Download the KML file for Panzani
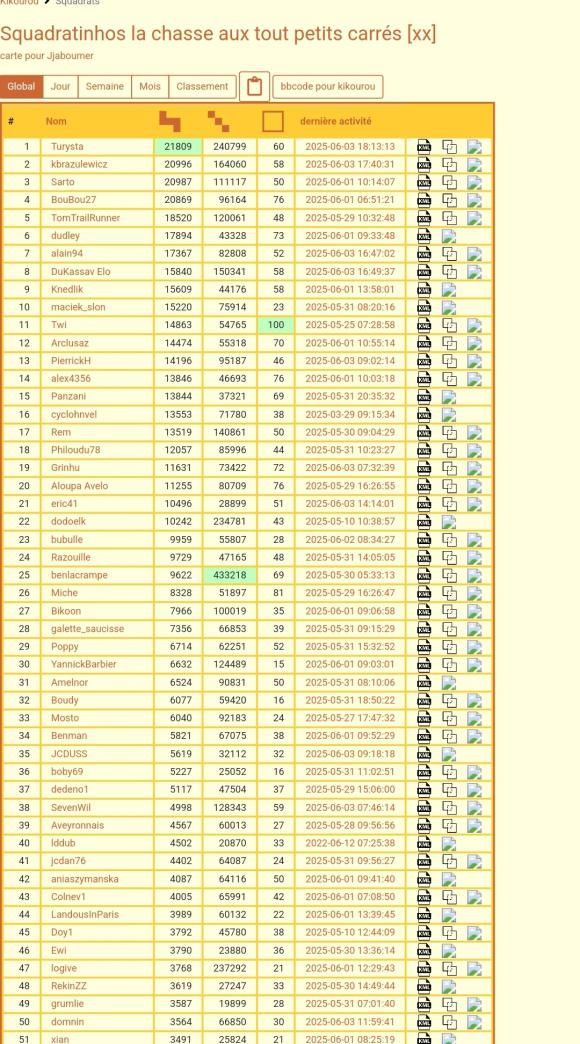 [x=424, y=396]
